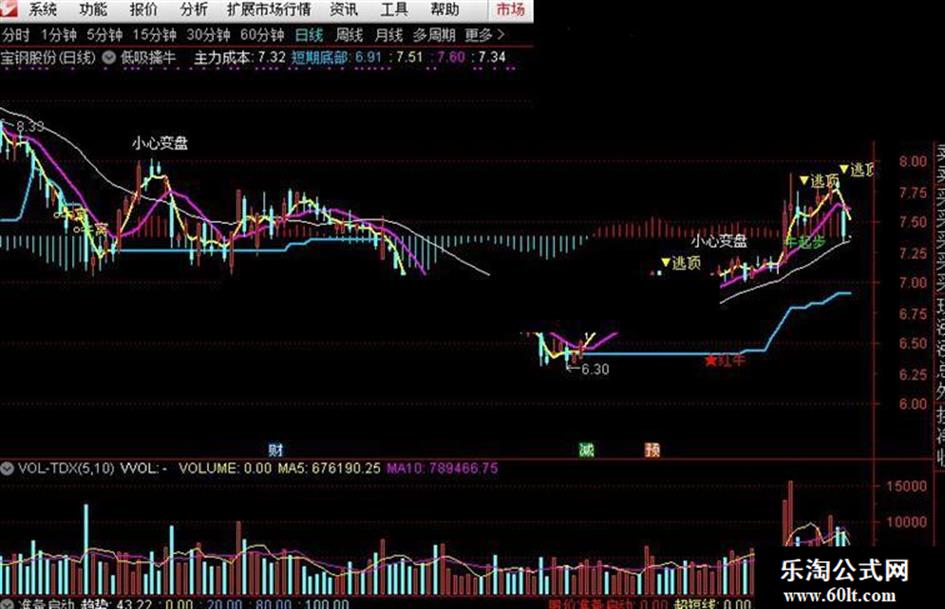Viewport: 945px width, 609px height.
Task: Click the 市场 button in title bar
Action: click(510, 10)
